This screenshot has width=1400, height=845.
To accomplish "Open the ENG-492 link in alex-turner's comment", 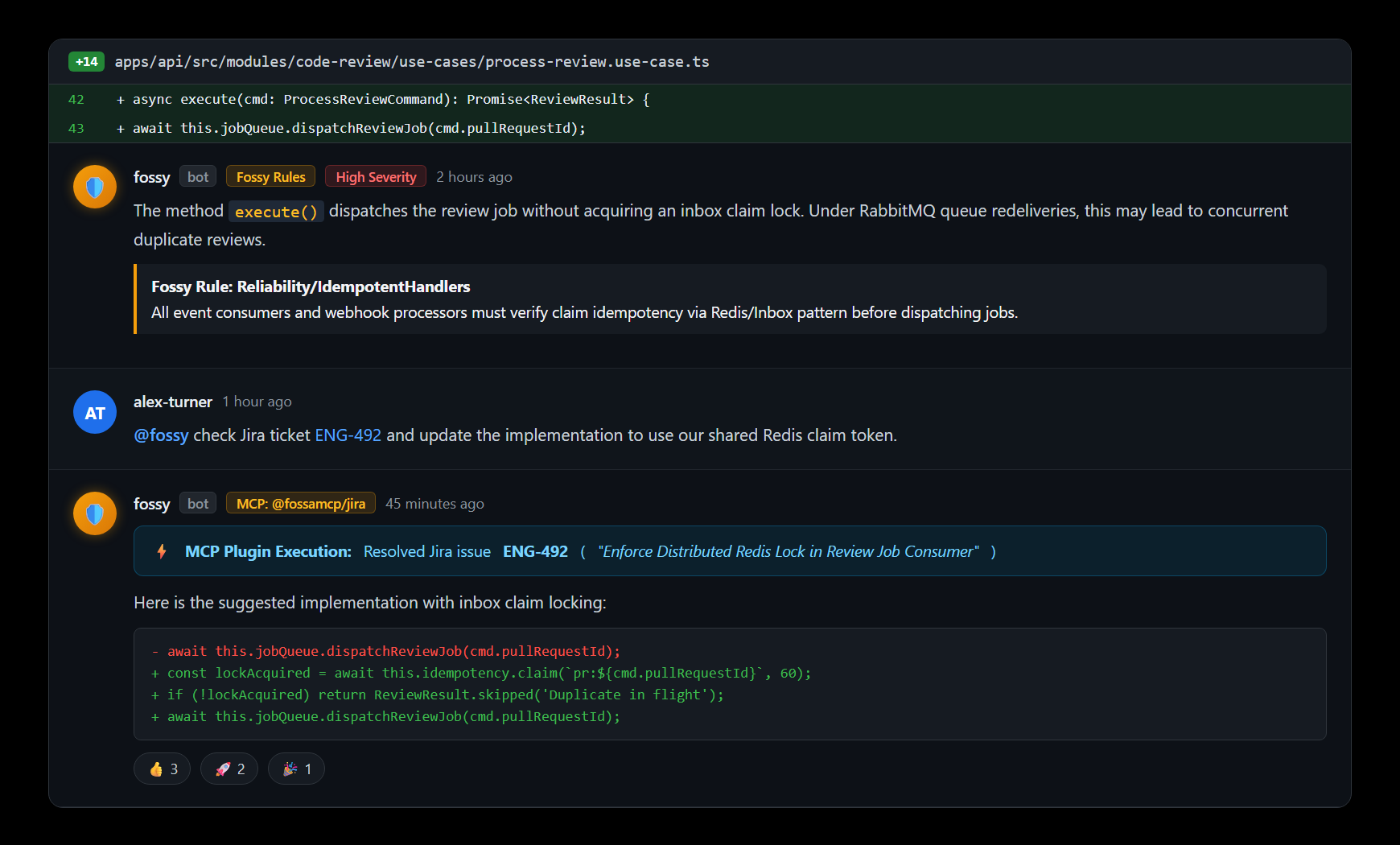I will tap(348, 435).
